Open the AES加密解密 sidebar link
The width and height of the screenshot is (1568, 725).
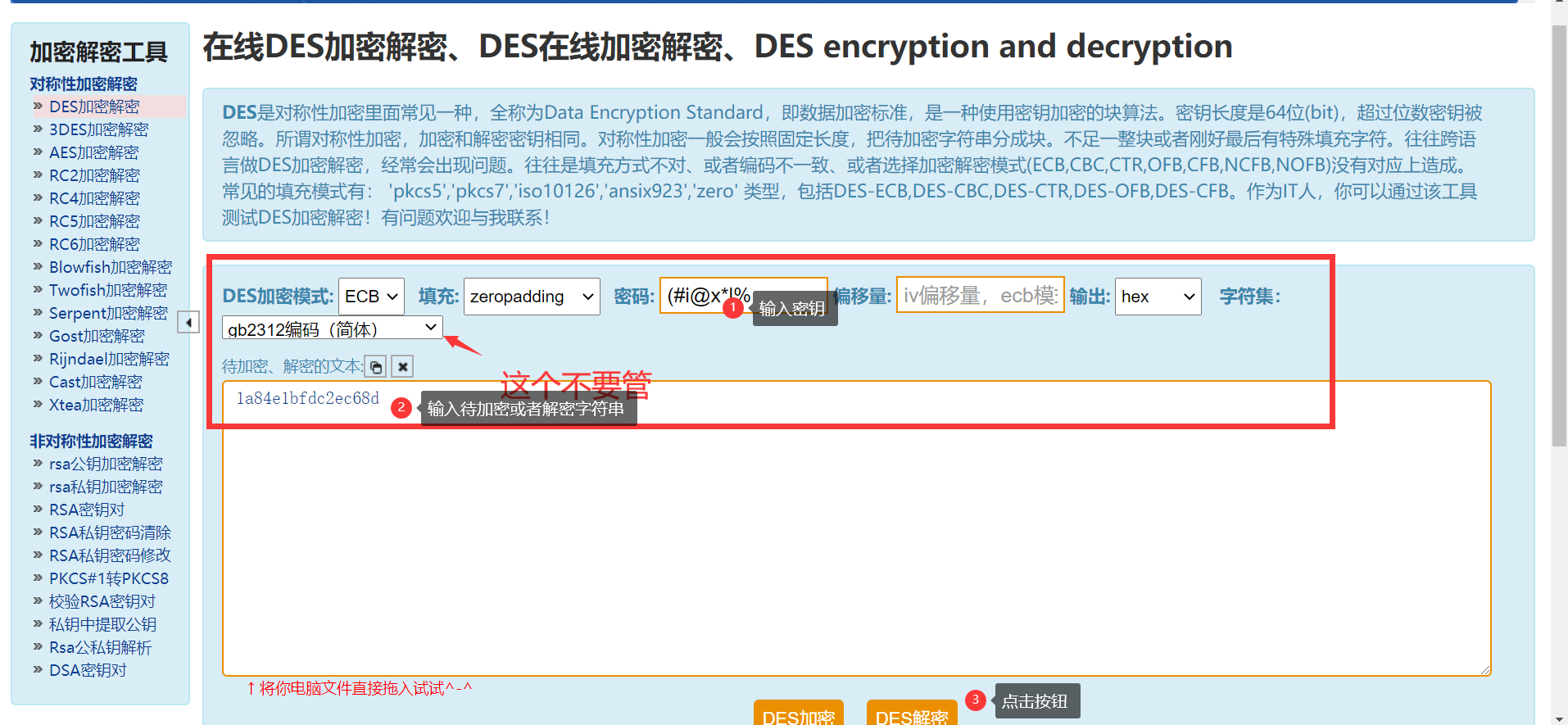point(93,152)
